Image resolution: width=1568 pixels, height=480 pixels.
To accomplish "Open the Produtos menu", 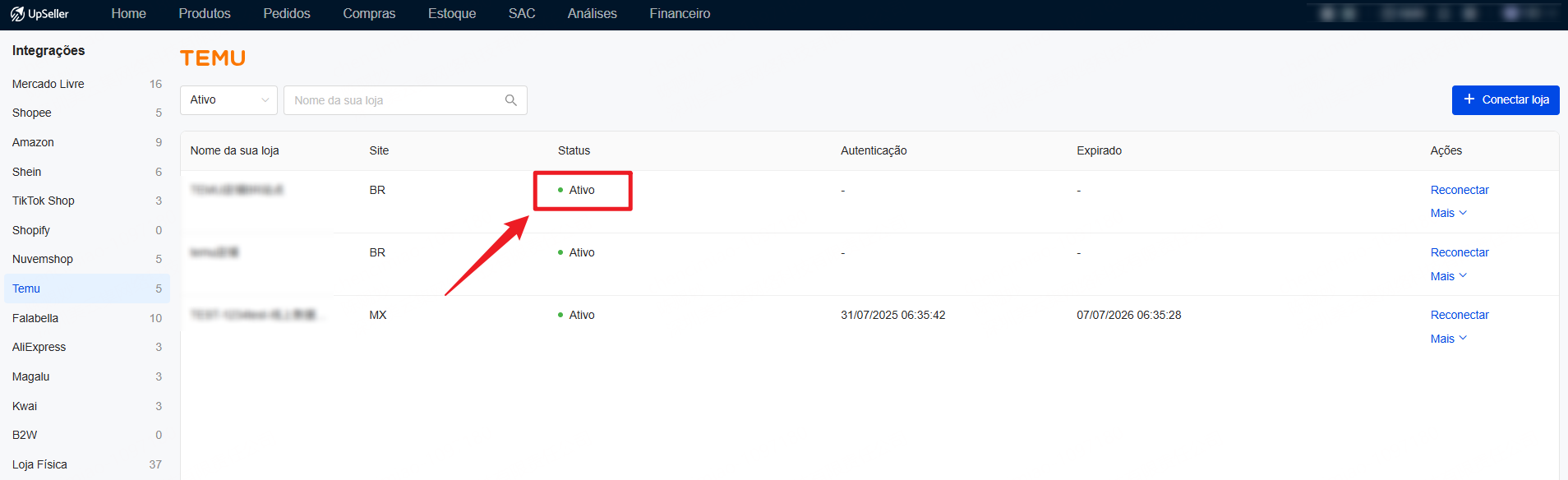I will (x=205, y=14).
